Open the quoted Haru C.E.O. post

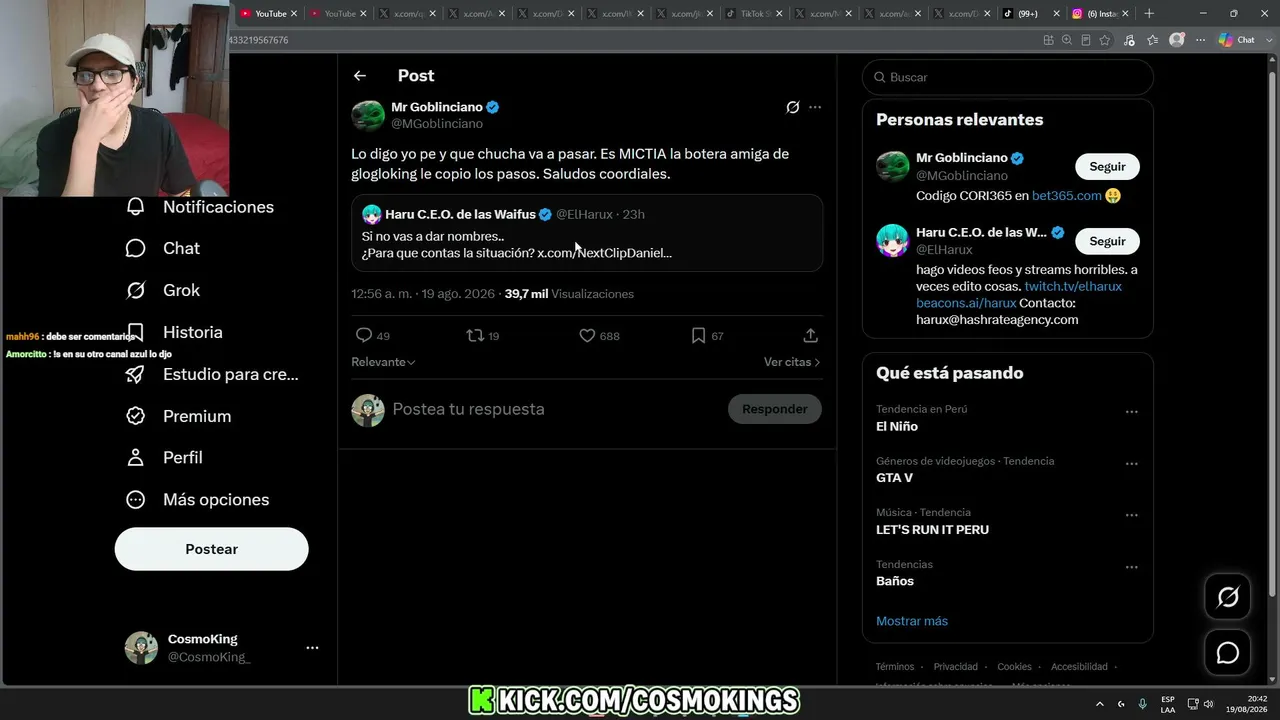(x=587, y=233)
